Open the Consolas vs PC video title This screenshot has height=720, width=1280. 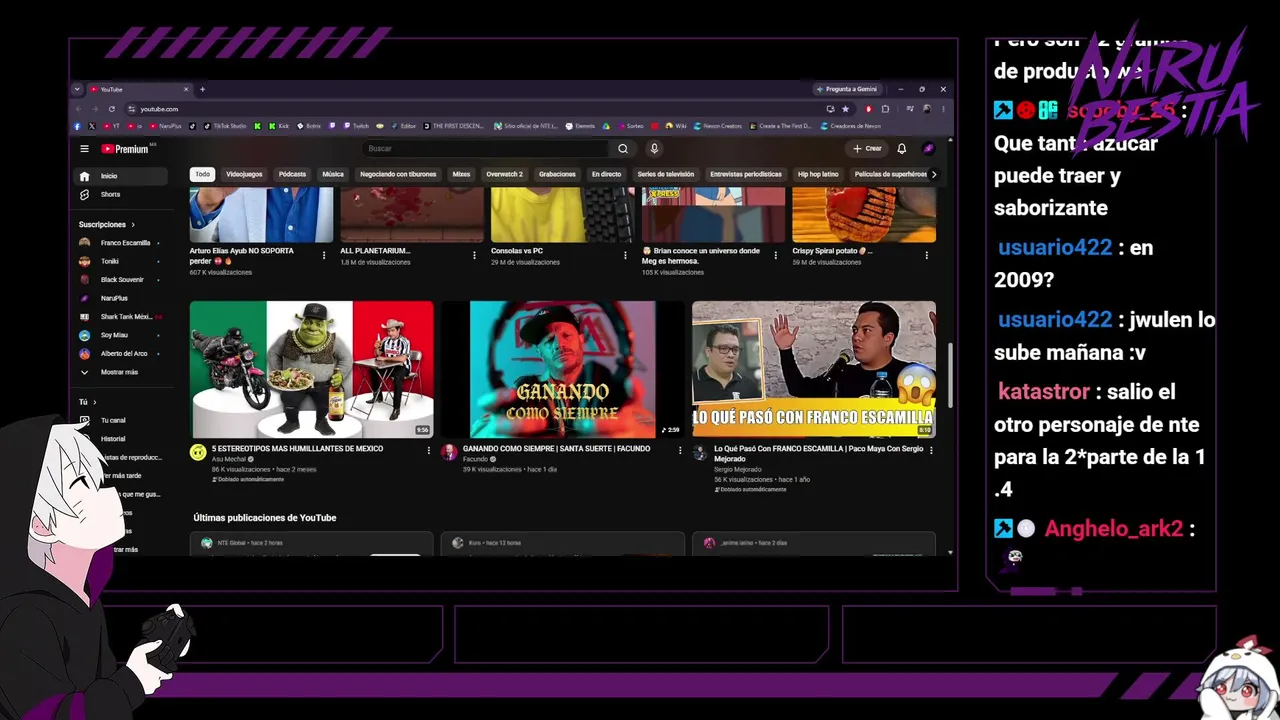pyautogui.click(x=517, y=251)
